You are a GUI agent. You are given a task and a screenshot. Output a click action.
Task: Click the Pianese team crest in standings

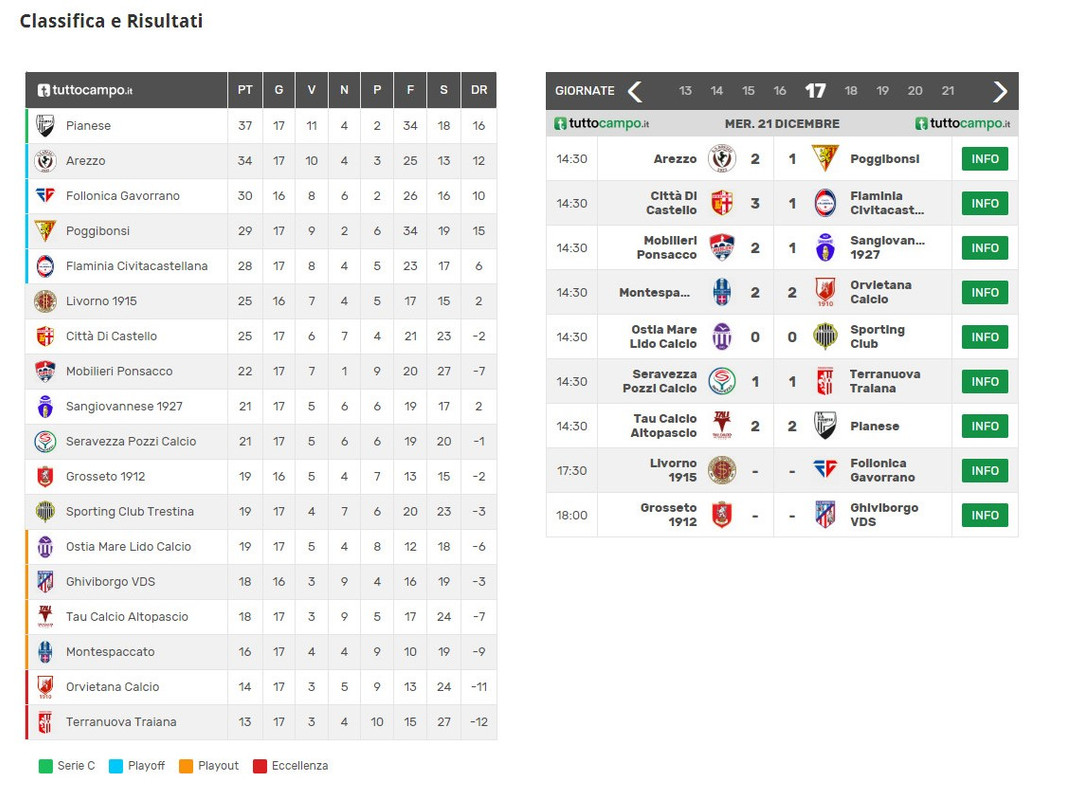(46, 126)
